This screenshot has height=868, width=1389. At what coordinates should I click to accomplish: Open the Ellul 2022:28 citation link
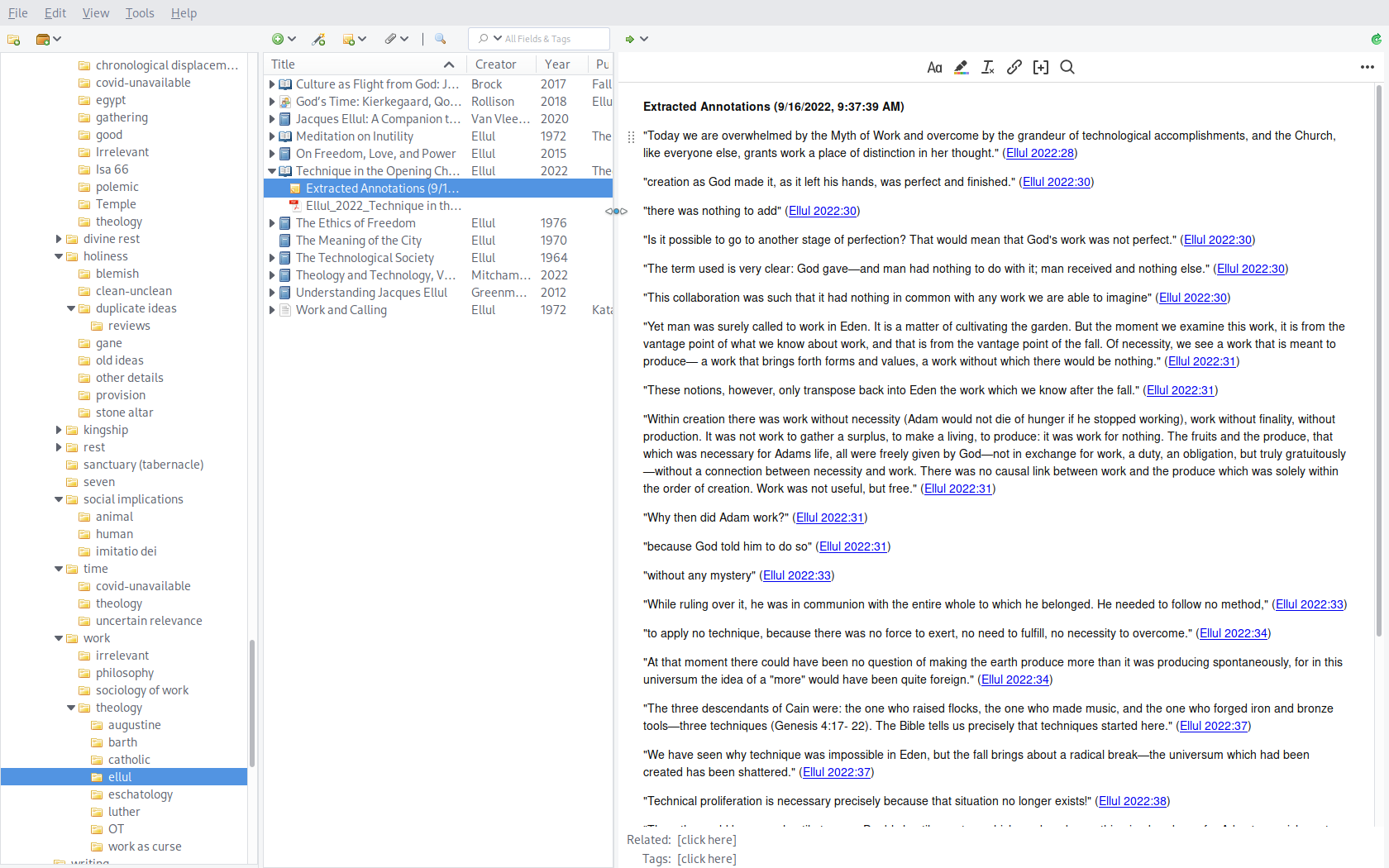(1039, 153)
